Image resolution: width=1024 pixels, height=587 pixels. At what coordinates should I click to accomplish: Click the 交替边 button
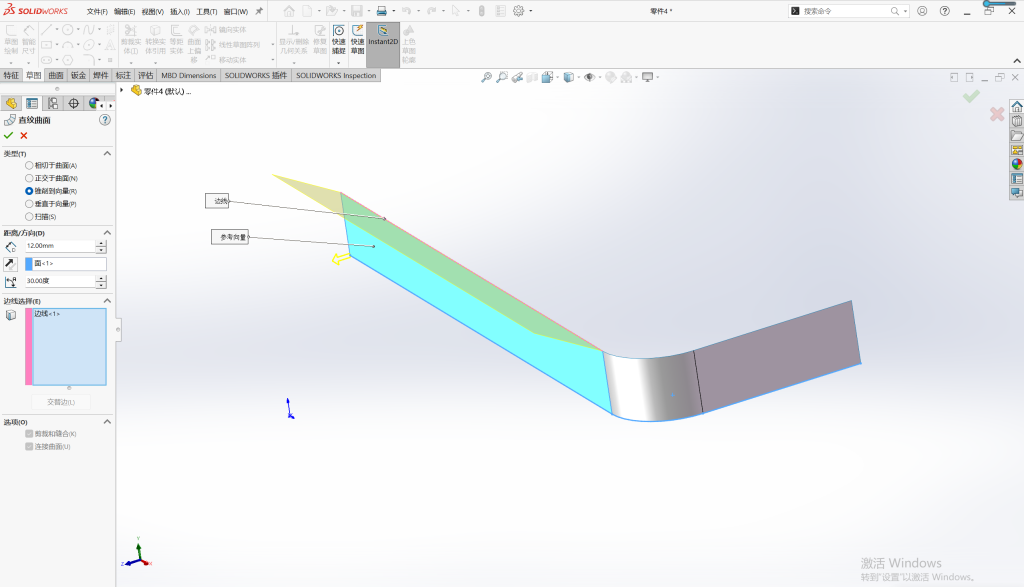pos(61,402)
